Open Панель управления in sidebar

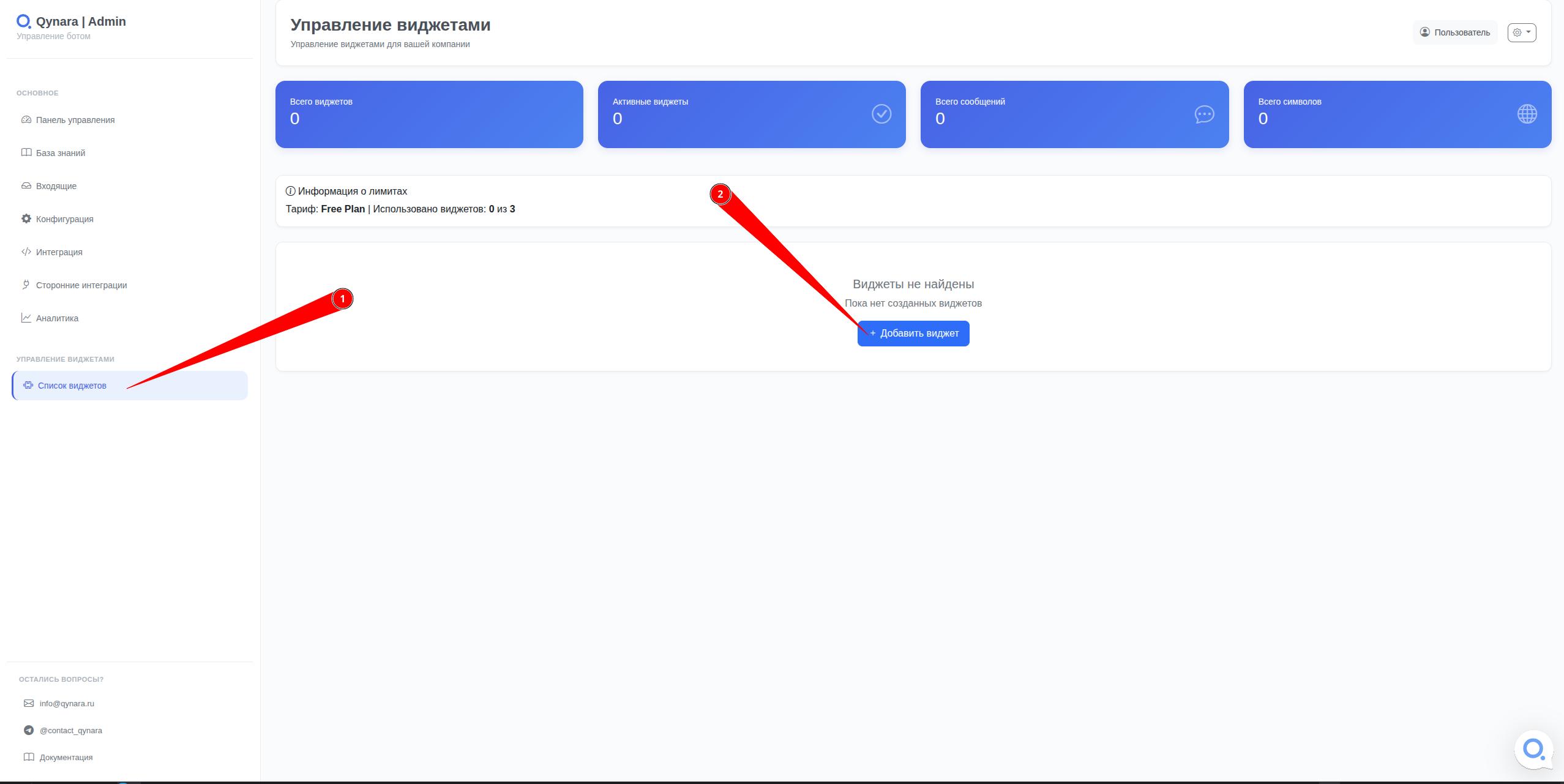75,120
